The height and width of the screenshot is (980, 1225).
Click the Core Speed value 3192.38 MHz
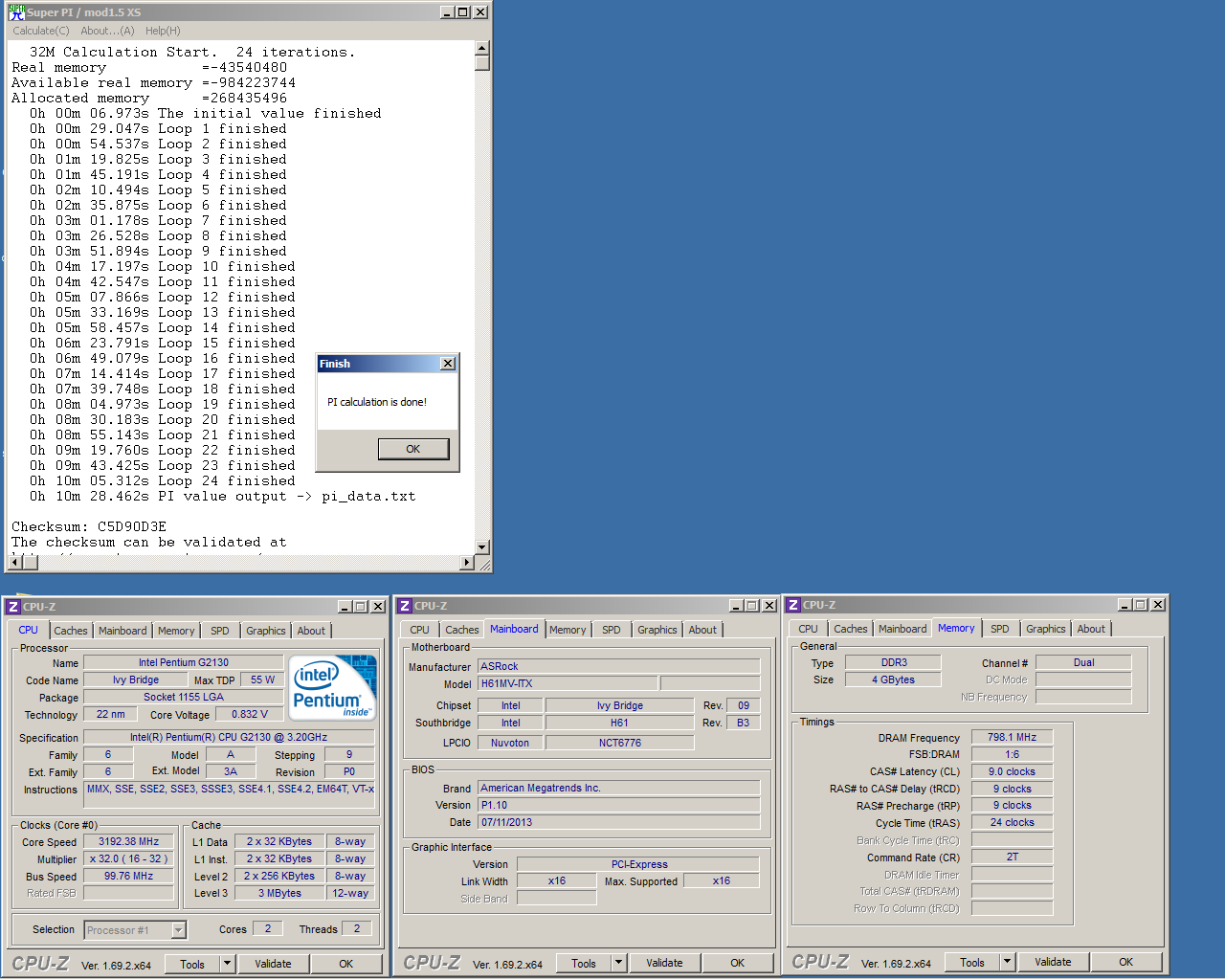point(129,842)
